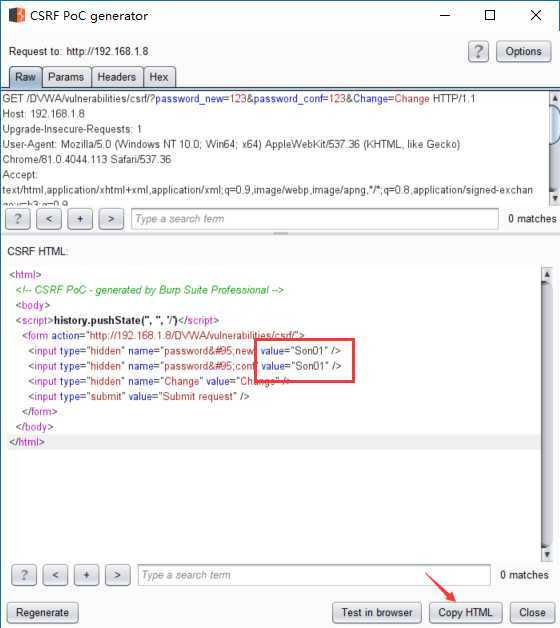Click the request pane scrollbar up arrow

click(x=555, y=98)
